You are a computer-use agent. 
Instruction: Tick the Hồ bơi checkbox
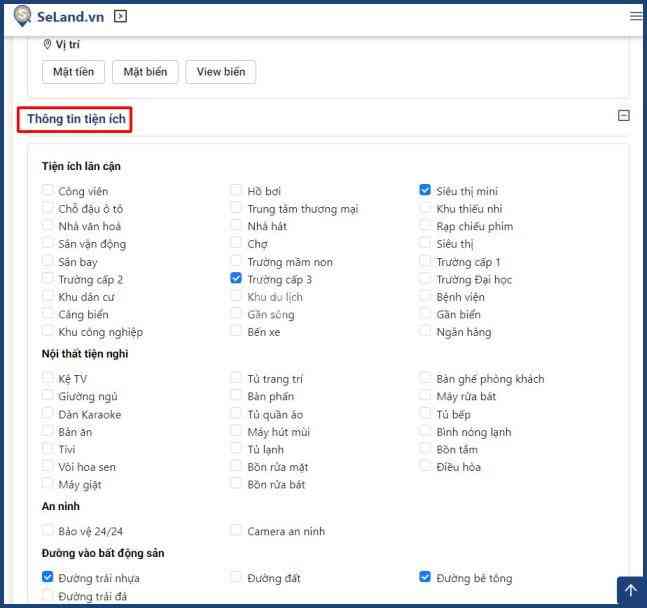pos(236,190)
